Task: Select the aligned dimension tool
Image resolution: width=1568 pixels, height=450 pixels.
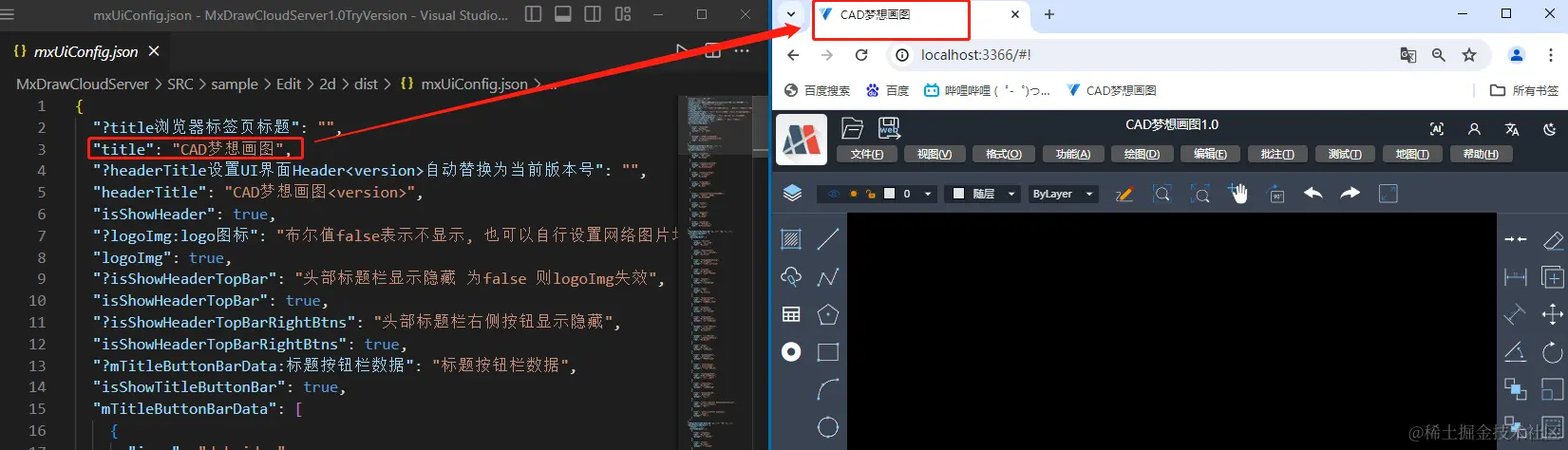Action: click(x=1516, y=314)
